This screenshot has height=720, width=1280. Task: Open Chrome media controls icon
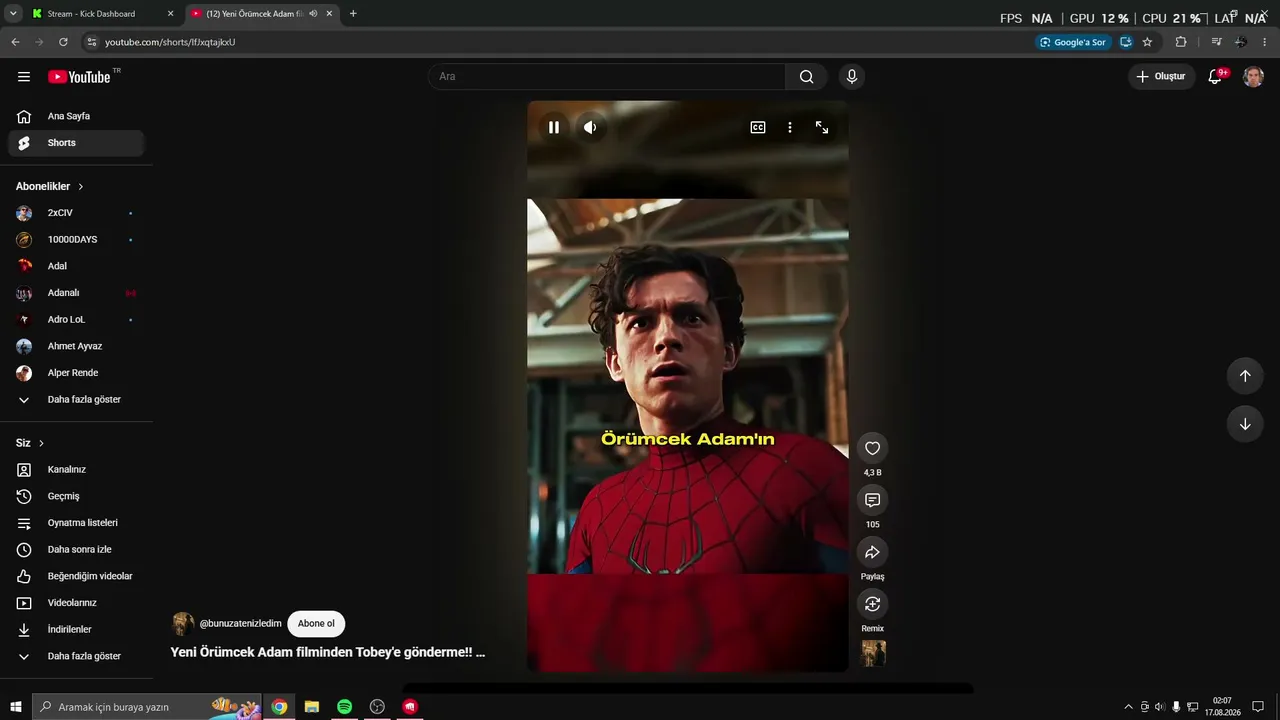click(x=1216, y=42)
